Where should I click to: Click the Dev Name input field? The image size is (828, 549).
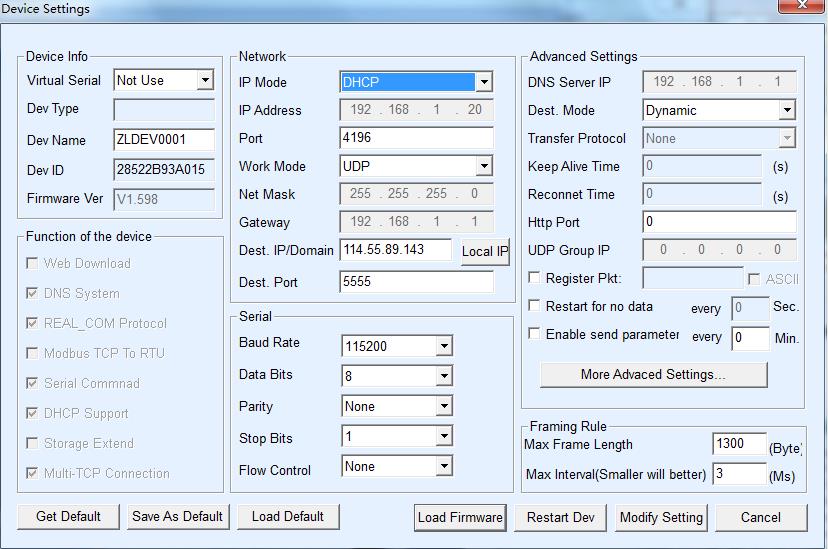tap(164, 140)
